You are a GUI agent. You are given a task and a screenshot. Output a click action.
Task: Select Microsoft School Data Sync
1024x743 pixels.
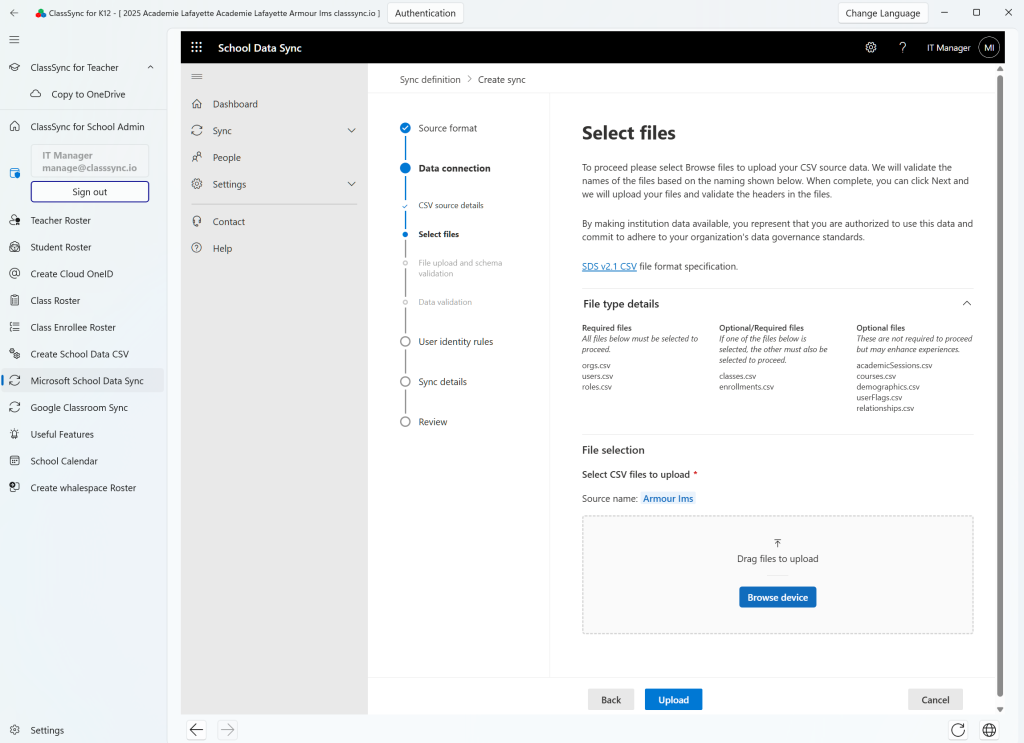82,381
